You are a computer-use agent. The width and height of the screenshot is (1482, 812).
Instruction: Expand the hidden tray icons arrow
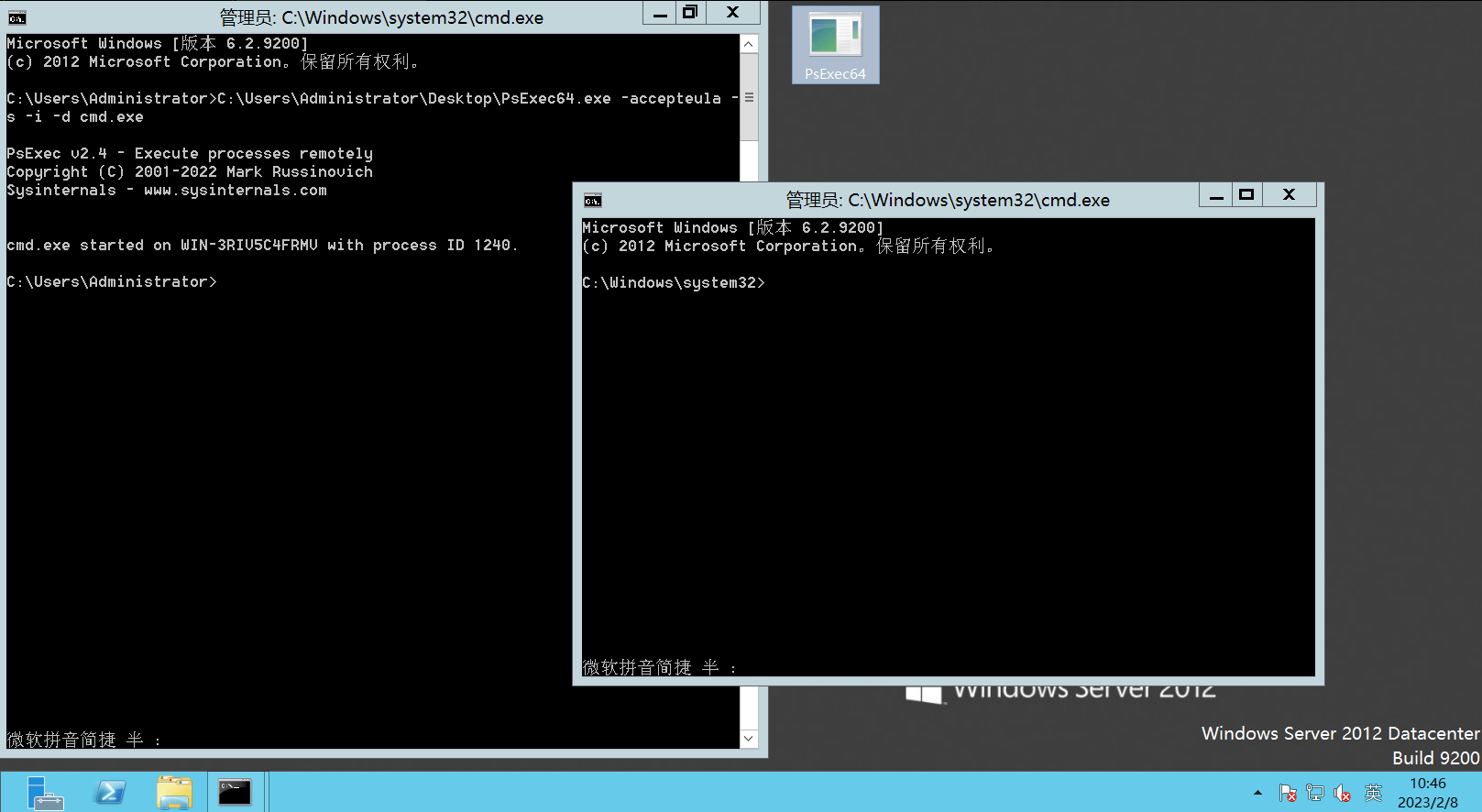click(1258, 793)
